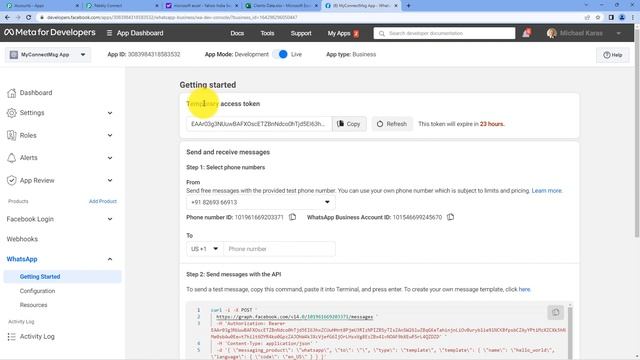Click the Meta for Developers logo
Viewport: 640px width, 360px height.
coord(50,32)
